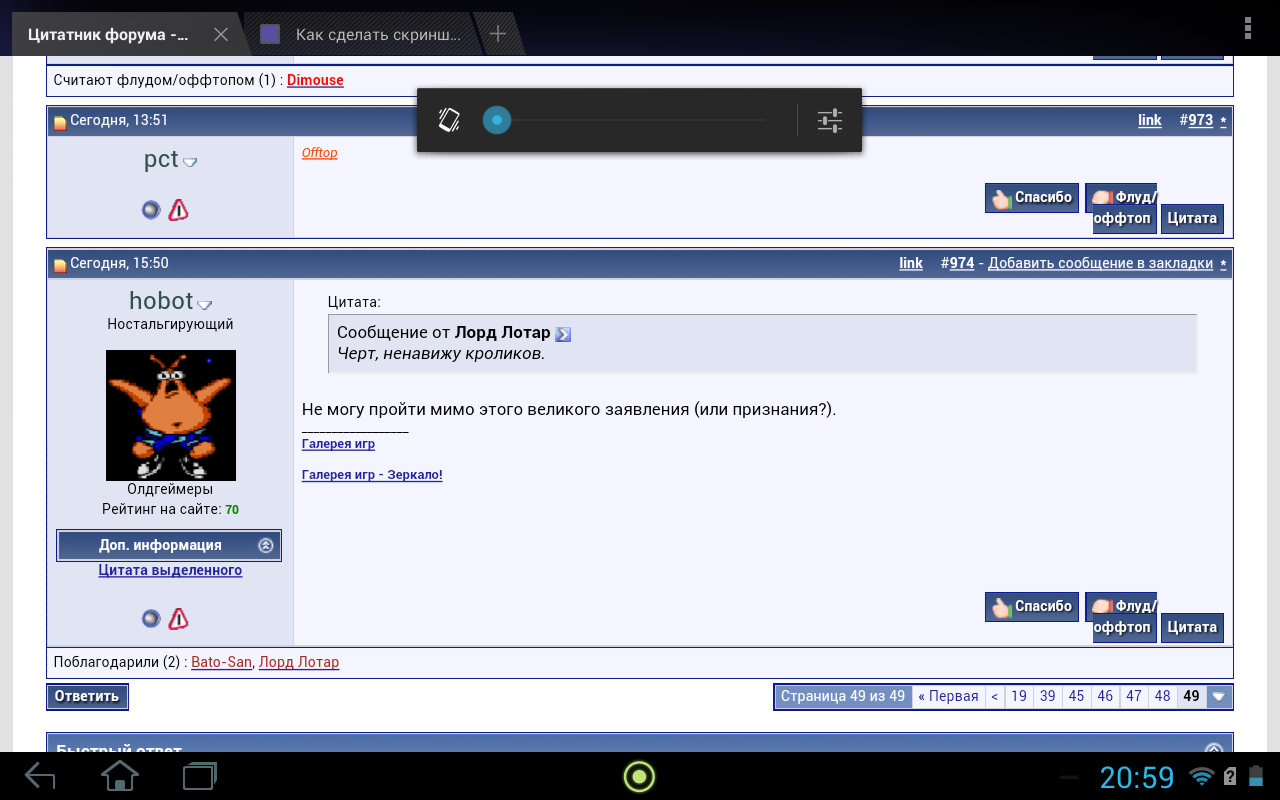Go to previous page with < link
Viewport: 1280px width, 800px height.
click(x=994, y=696)
